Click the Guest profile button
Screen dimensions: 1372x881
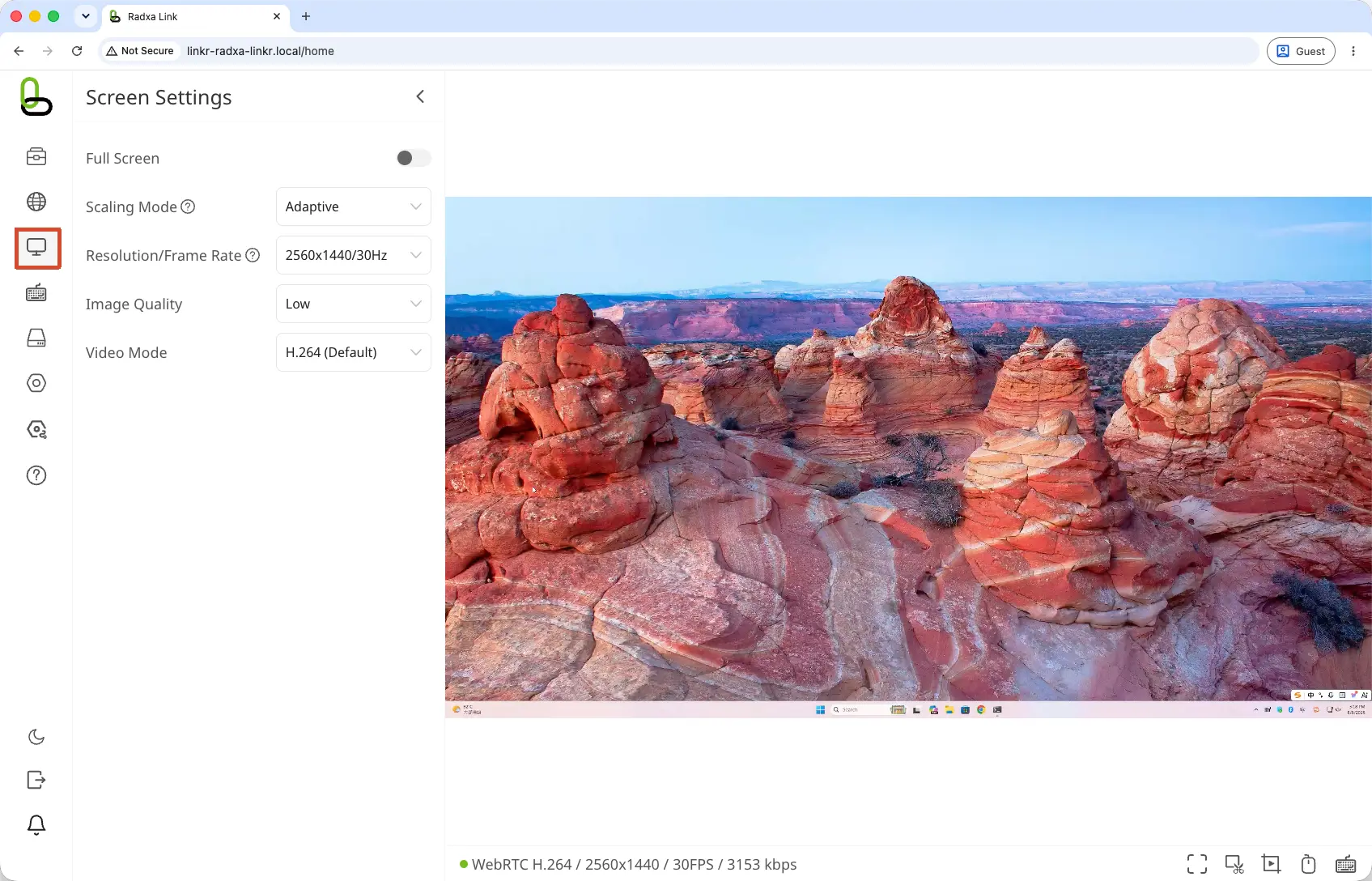coord(1301,51)
